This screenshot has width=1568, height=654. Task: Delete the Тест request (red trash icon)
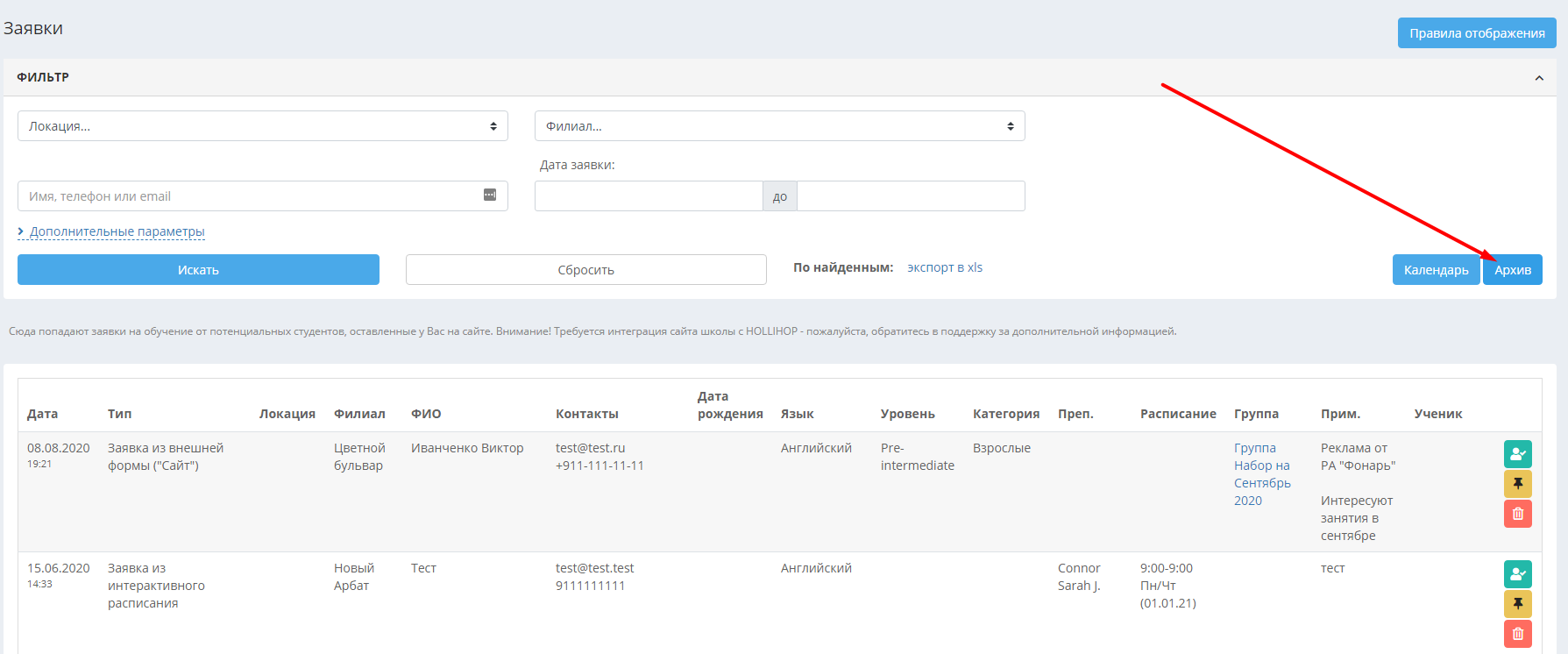pos(1518,634)
